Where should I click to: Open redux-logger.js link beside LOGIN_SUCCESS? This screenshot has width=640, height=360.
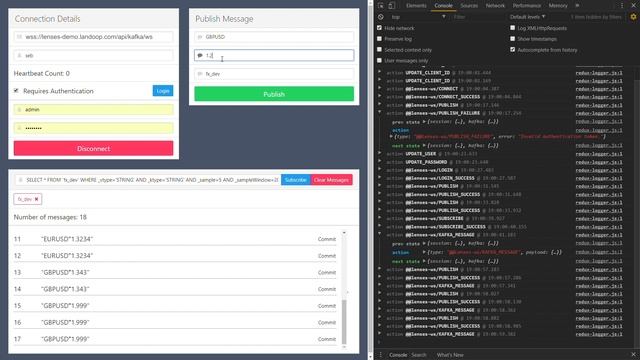point(599,178)
